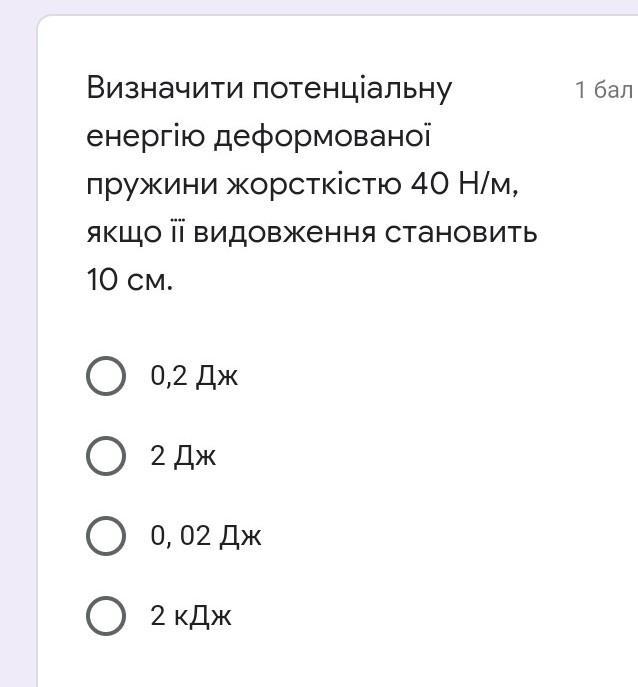Click the '0, 02 Дж' answer label text
Image resolution: width=638 pixels, height=687 pixels.
point(206,536)
